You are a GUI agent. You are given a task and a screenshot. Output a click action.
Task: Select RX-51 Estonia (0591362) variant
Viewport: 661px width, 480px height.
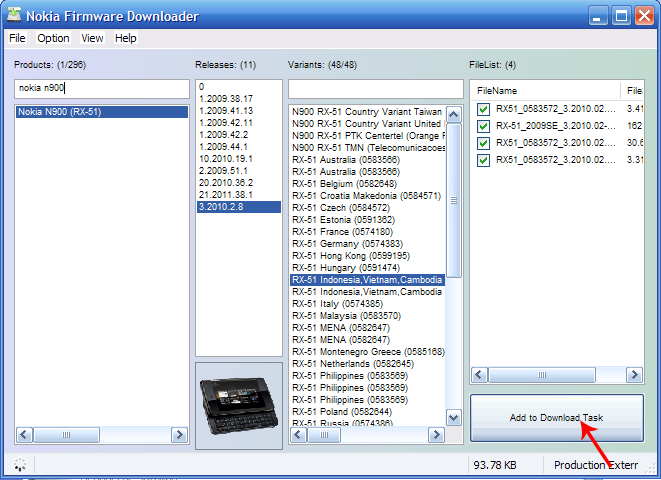(367, 220)
